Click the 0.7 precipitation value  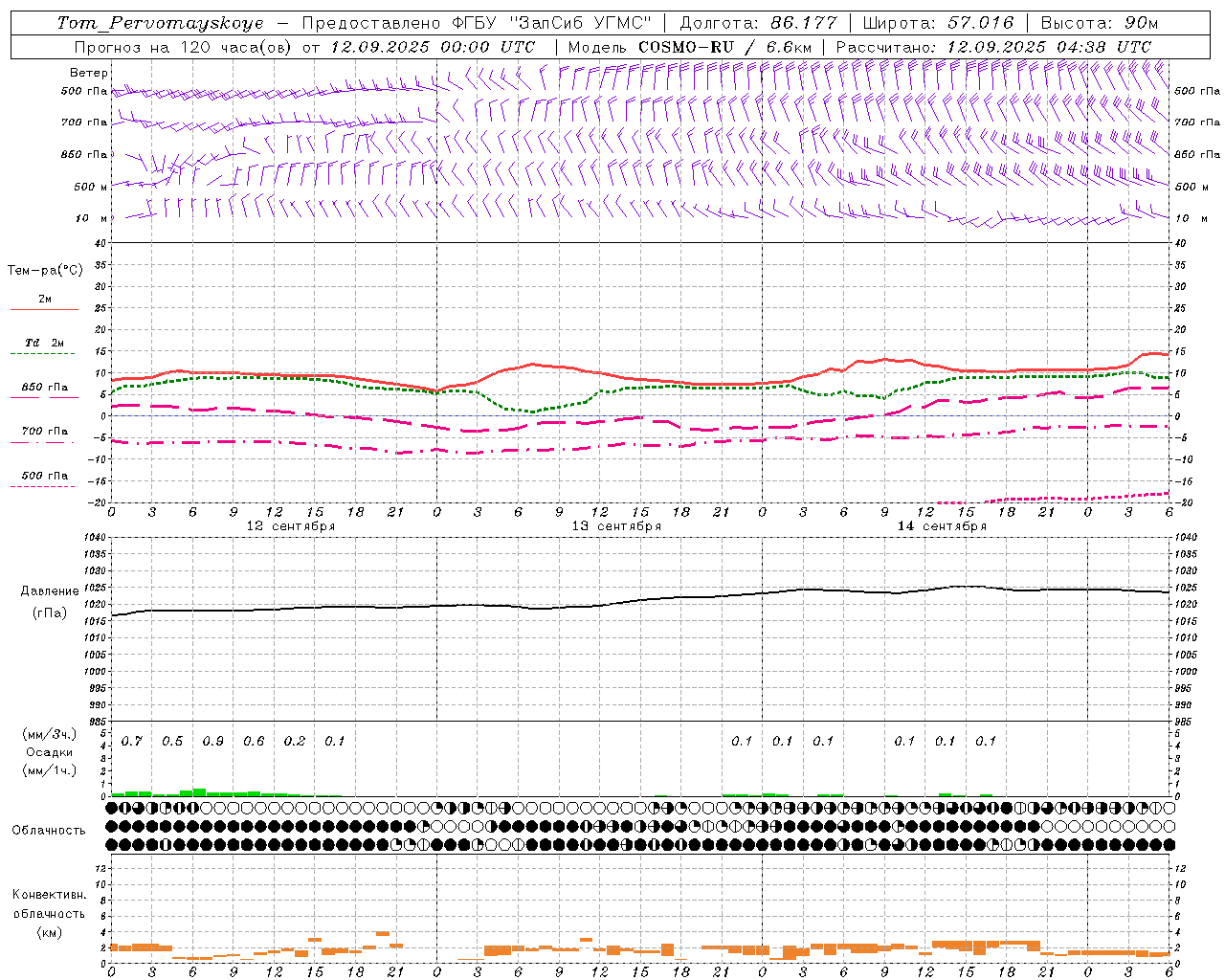[x=132, y=742]
